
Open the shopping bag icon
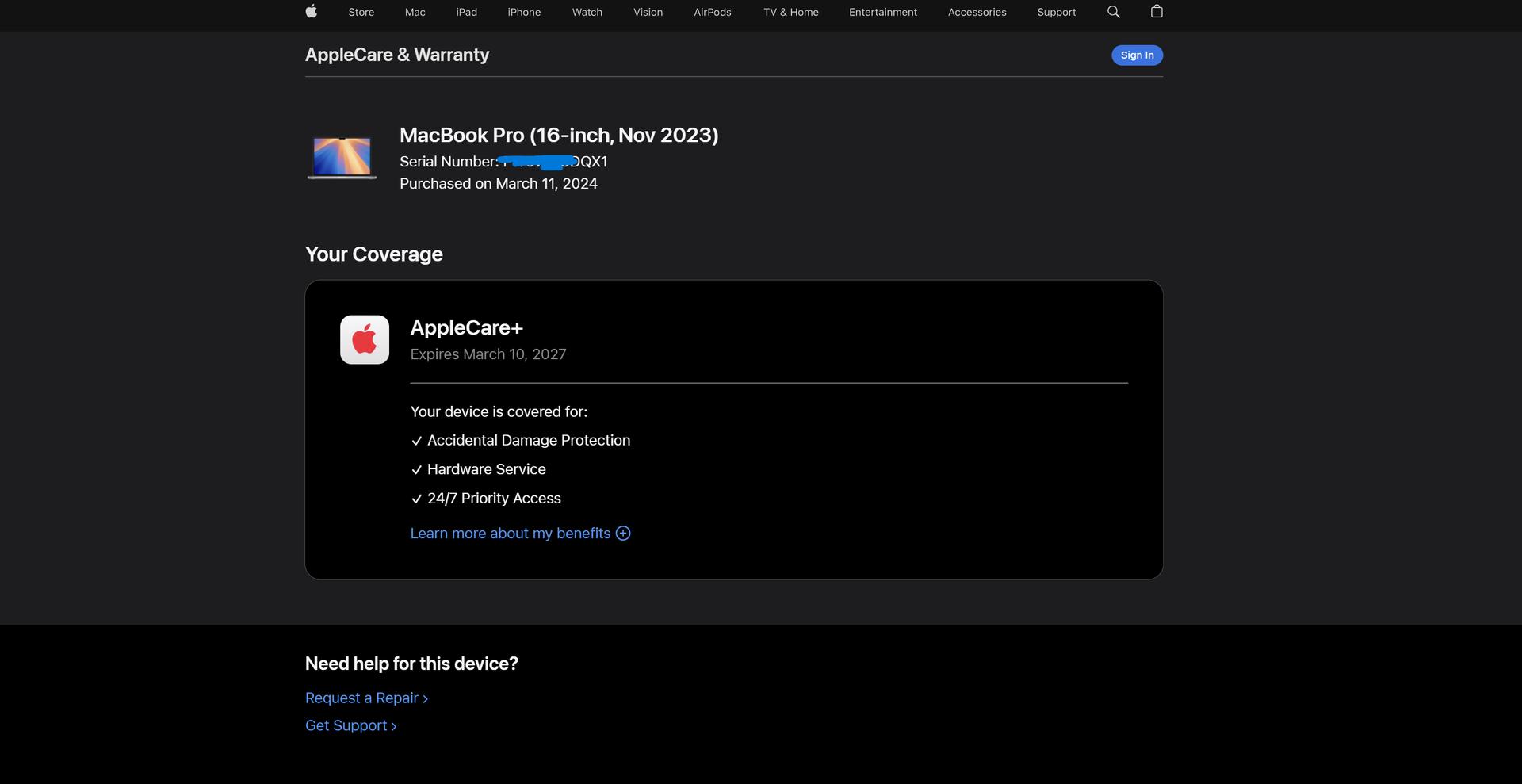[1157, 11]
